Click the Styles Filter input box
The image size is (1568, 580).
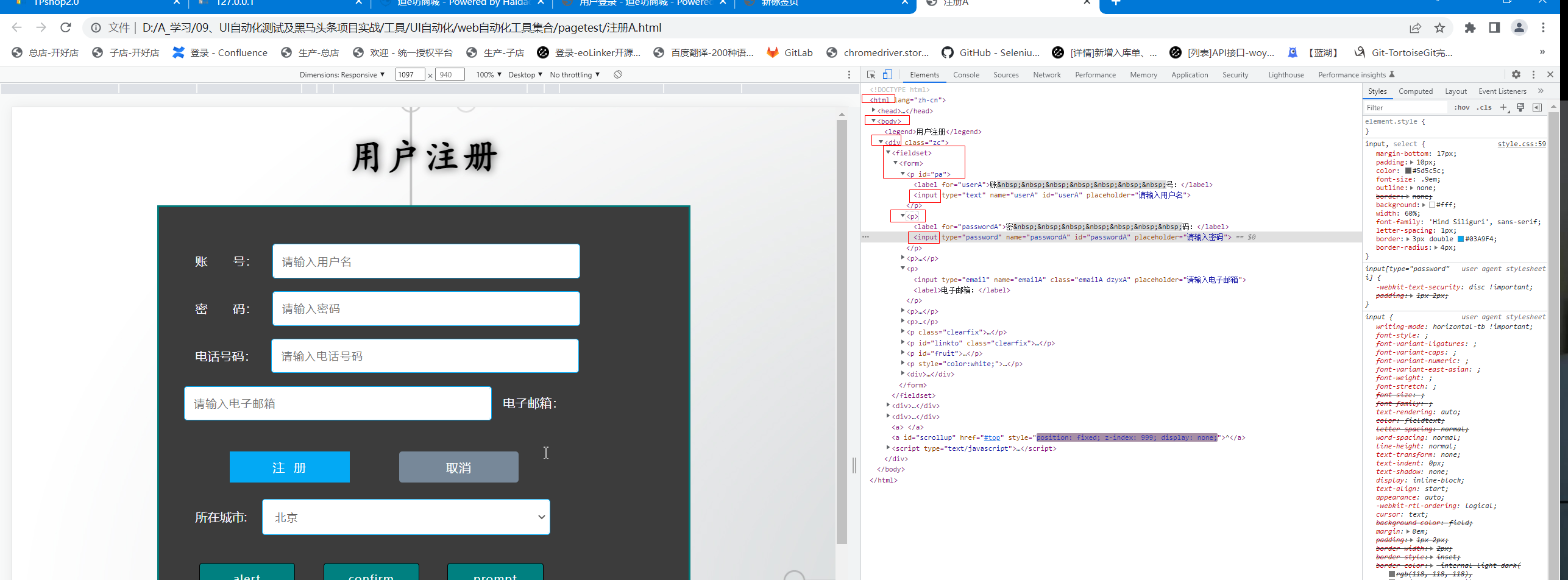(x=1405, y=108)
